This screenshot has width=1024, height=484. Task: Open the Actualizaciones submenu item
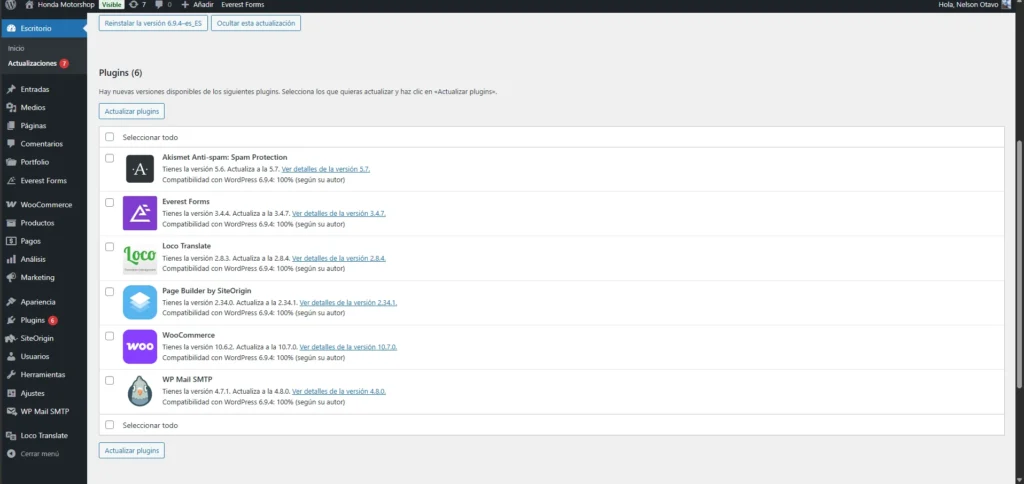(x=32, y=63)
